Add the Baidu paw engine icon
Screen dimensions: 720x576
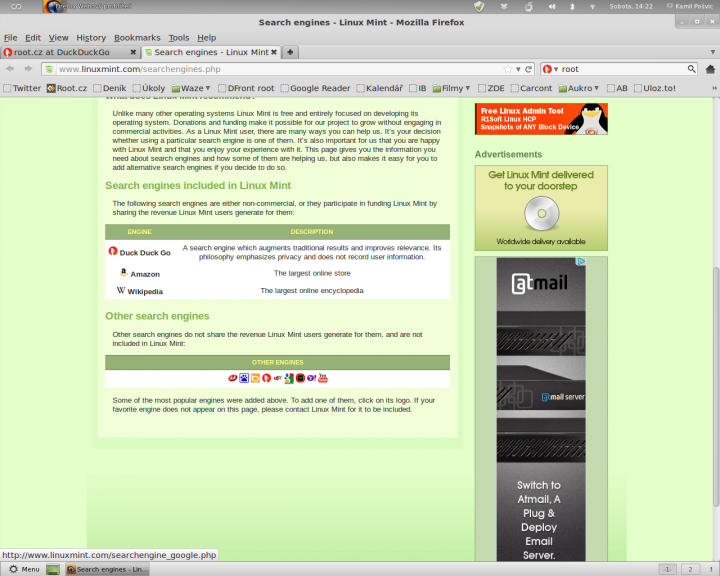[x=244, y=378]
